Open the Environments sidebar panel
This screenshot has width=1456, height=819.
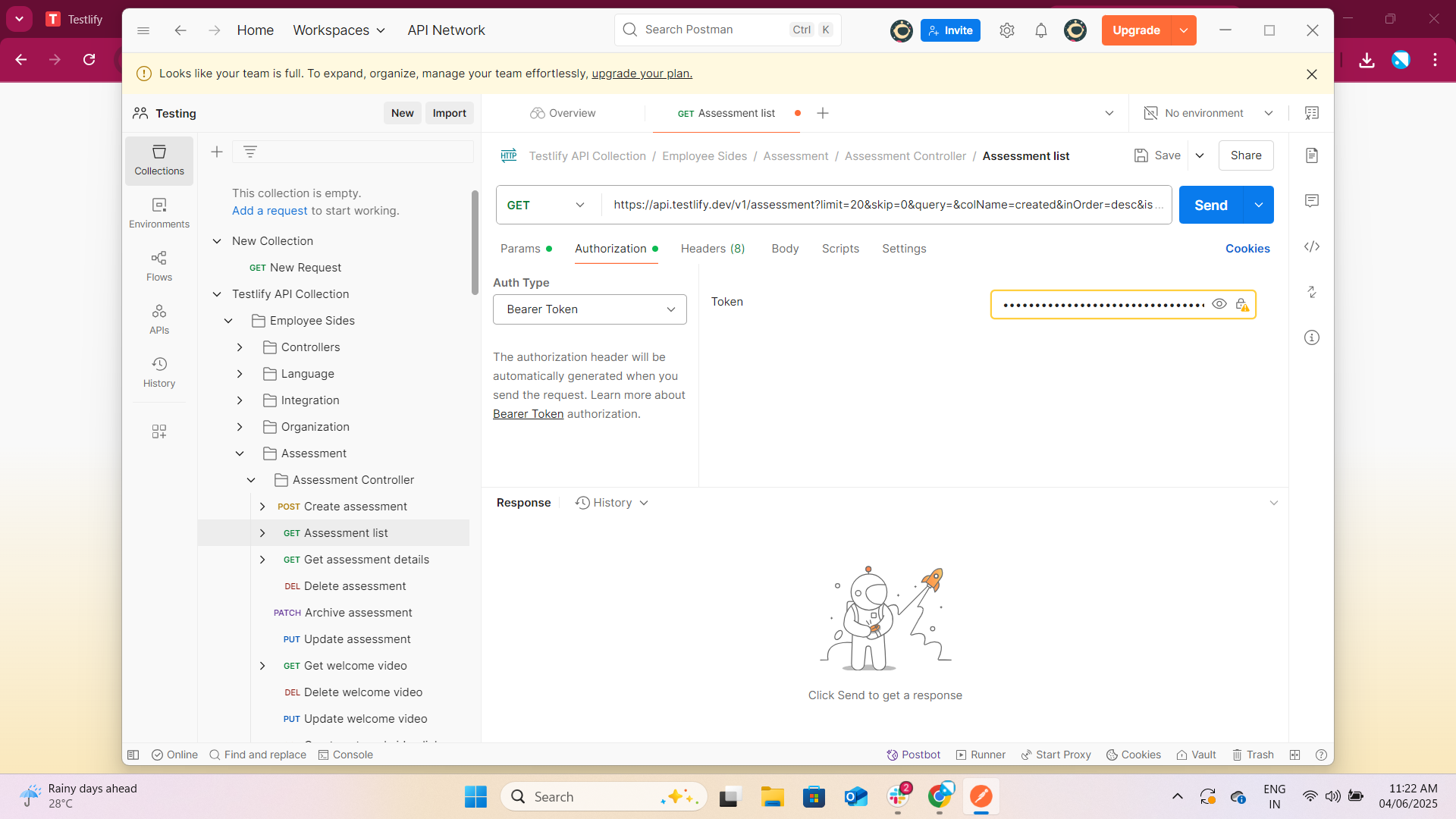pyautogui.click(x=159, y=213)
